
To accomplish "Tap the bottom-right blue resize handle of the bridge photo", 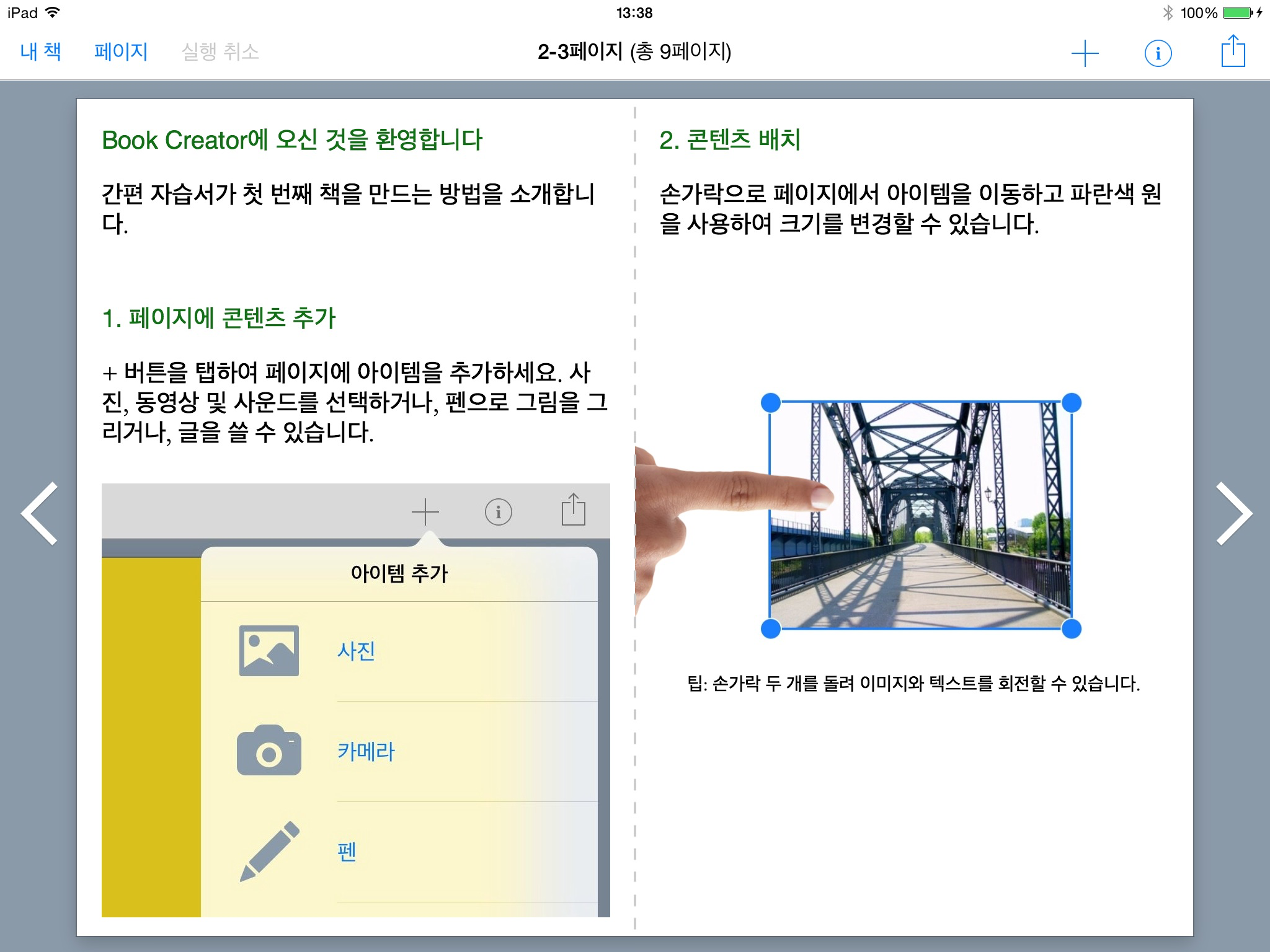I will (x=1072, y=629).
